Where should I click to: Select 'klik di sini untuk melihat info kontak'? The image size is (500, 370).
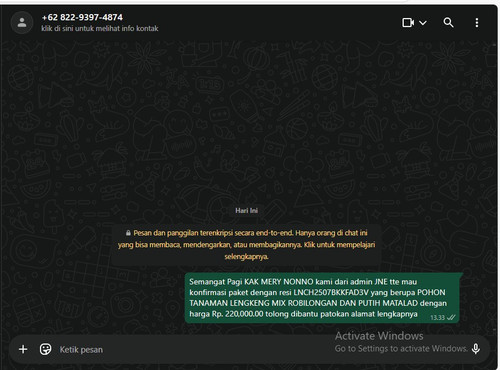pos(100,29)
